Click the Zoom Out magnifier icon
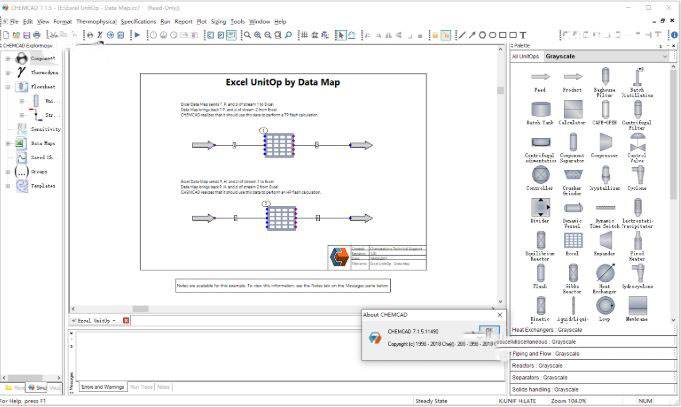Screen dimensions: 681x407 pyautogui.click(x=268, y=35)
